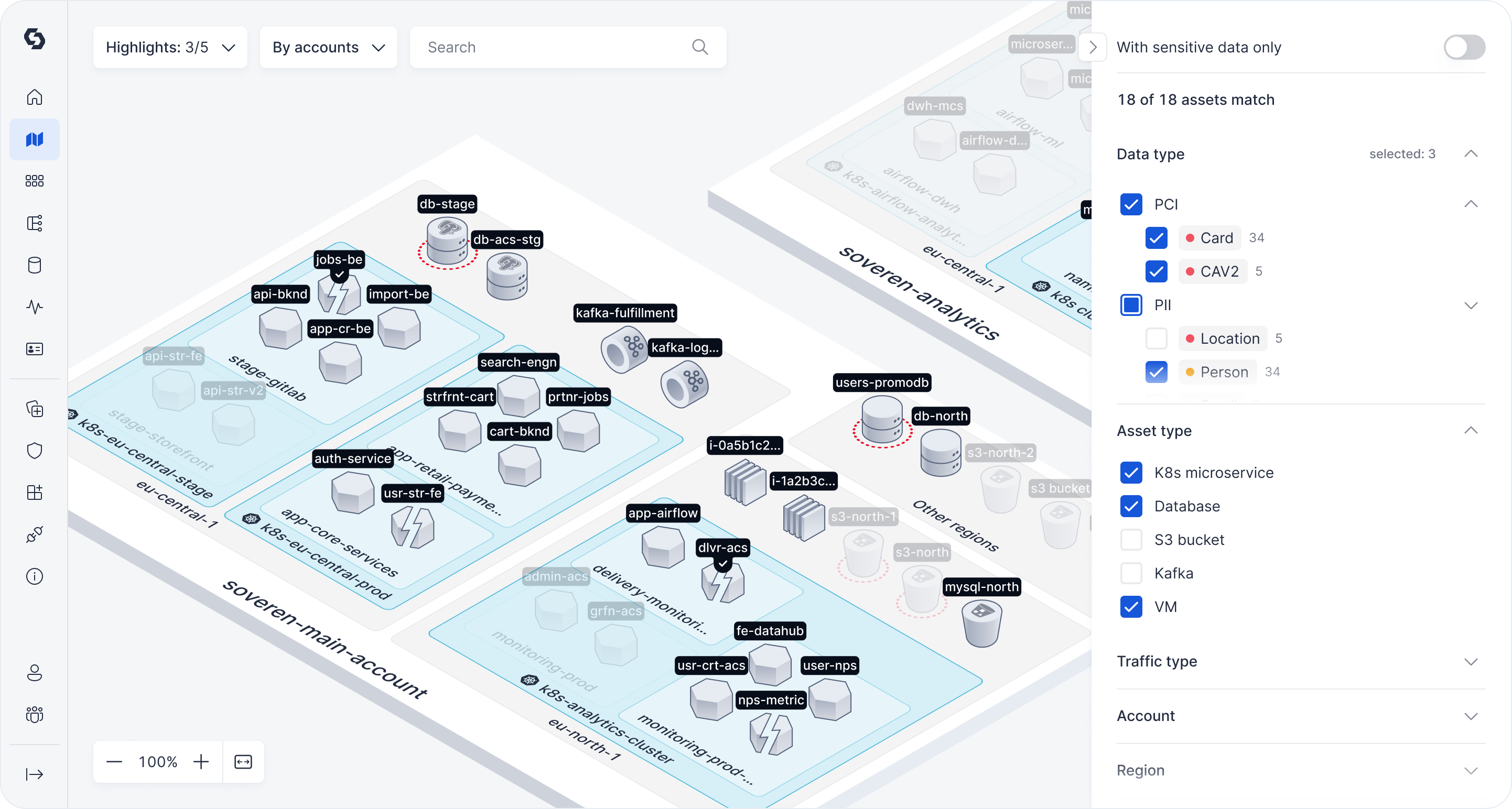This screenshot has height=809, width=1512.
Task: Open the Home view in the sidebar
Action: (x=35, y=97)
